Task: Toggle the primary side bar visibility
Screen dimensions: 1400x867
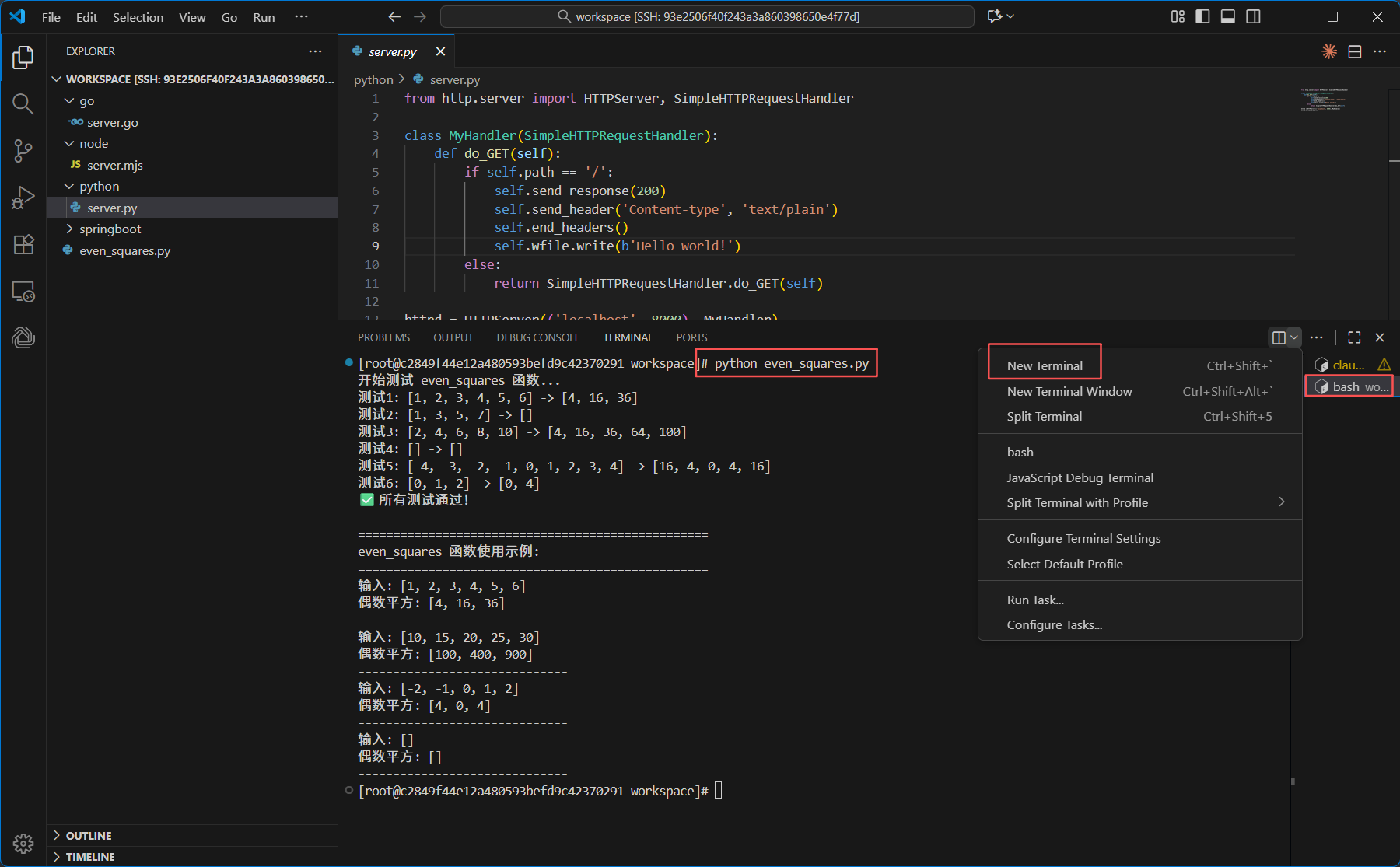Action: tap(1202, 16)
